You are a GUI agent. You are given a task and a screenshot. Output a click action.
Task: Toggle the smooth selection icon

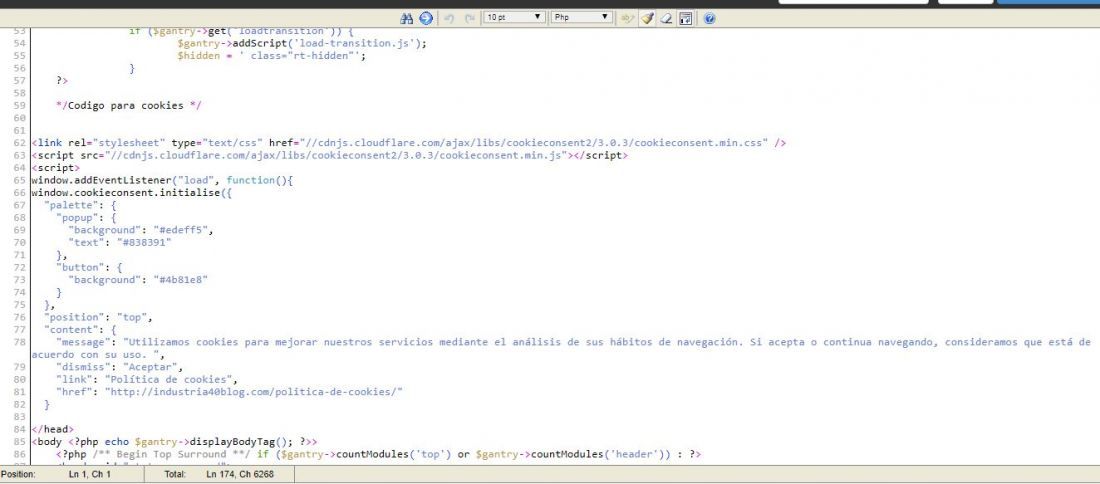click(627, 18)
